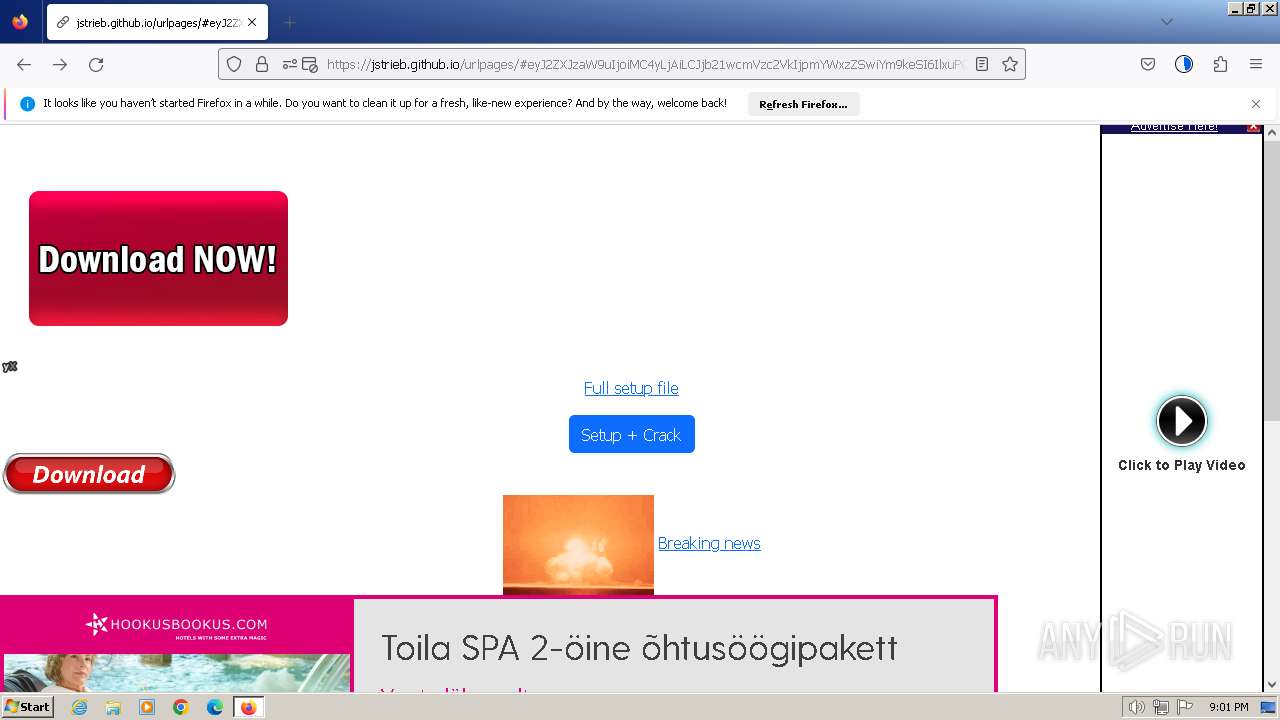Open the Hookusbookus.com ad logo
1280x720 pixels.
point(176,625)
